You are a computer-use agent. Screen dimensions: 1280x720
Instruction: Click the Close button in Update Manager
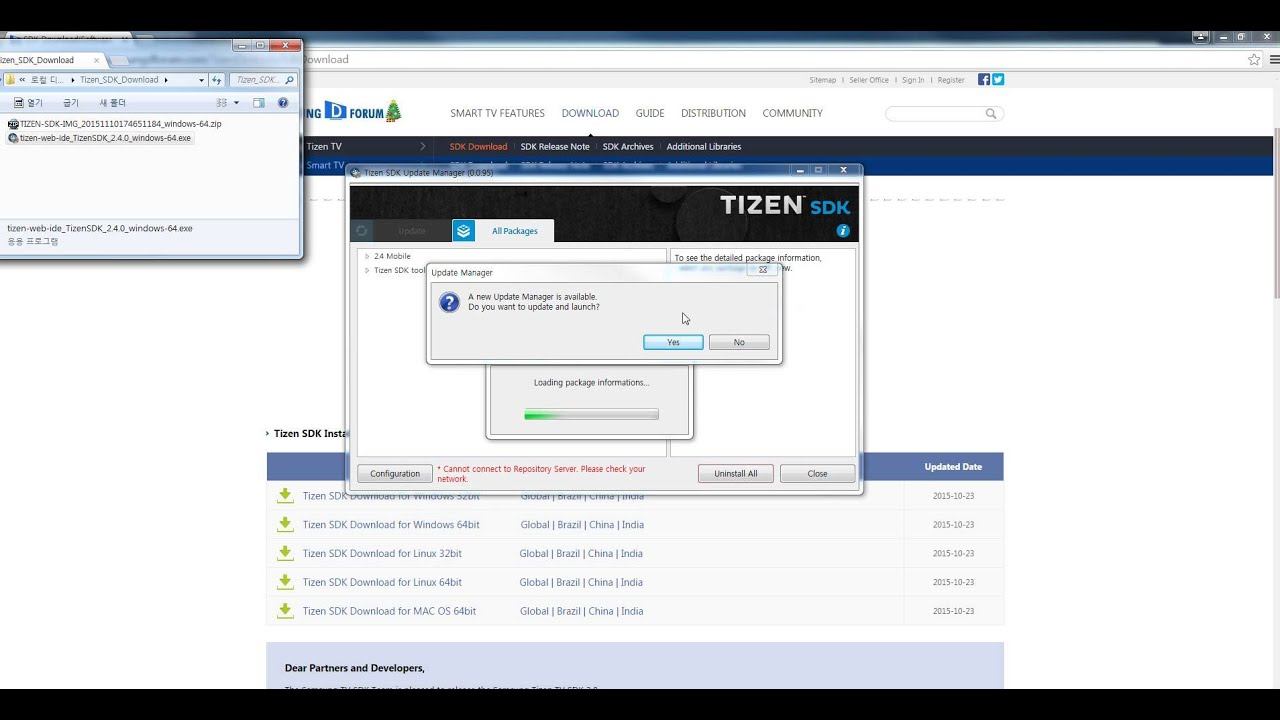tap(817, 474)
